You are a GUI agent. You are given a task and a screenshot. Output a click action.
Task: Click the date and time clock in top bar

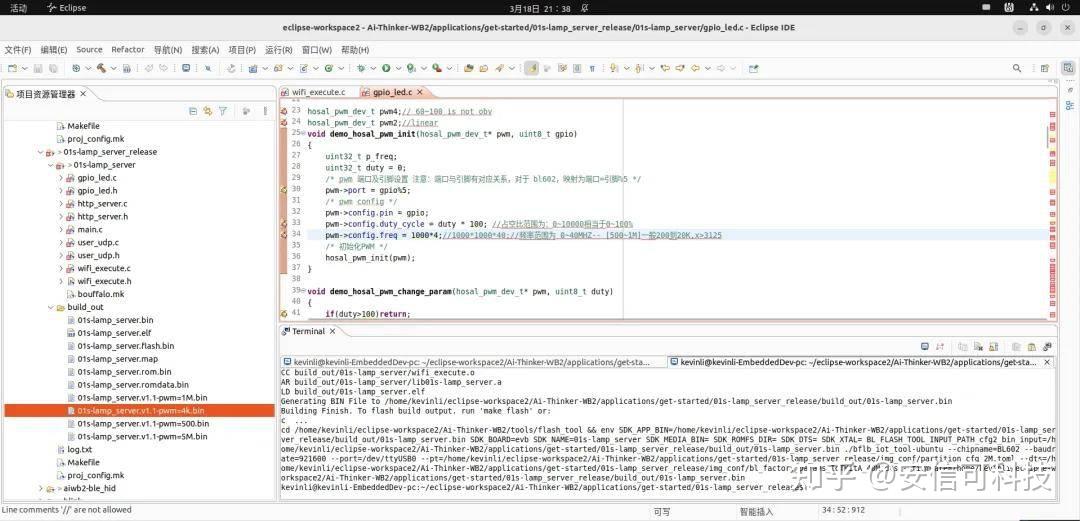pyautogui.click(x=540, y=8)
